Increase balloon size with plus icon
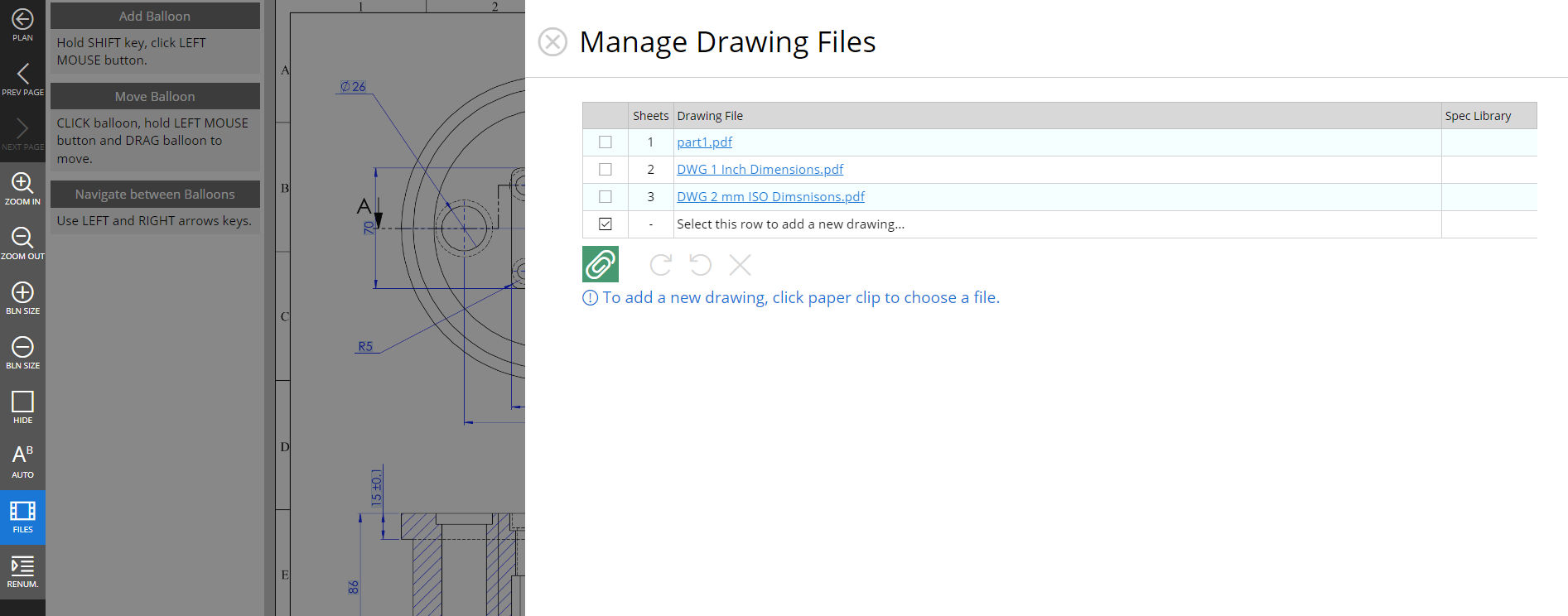Screen dimensions: 1568x616 pos(22,298)
